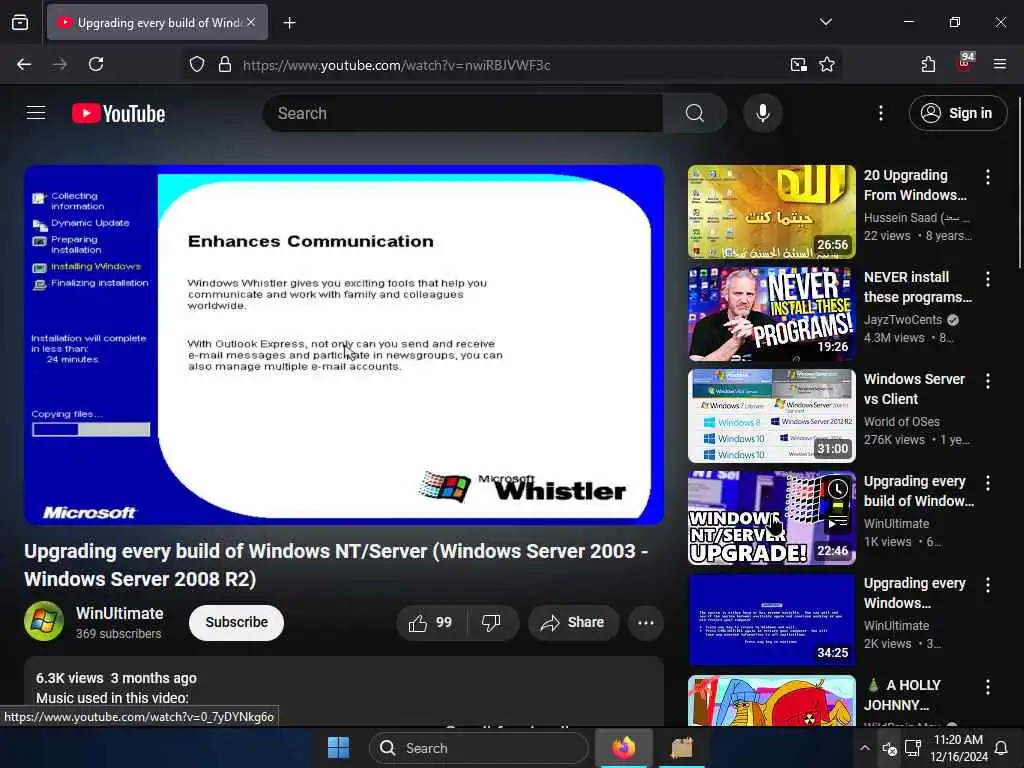Share this video
The height and width of the screenshot is (768, 1024).
573,622
